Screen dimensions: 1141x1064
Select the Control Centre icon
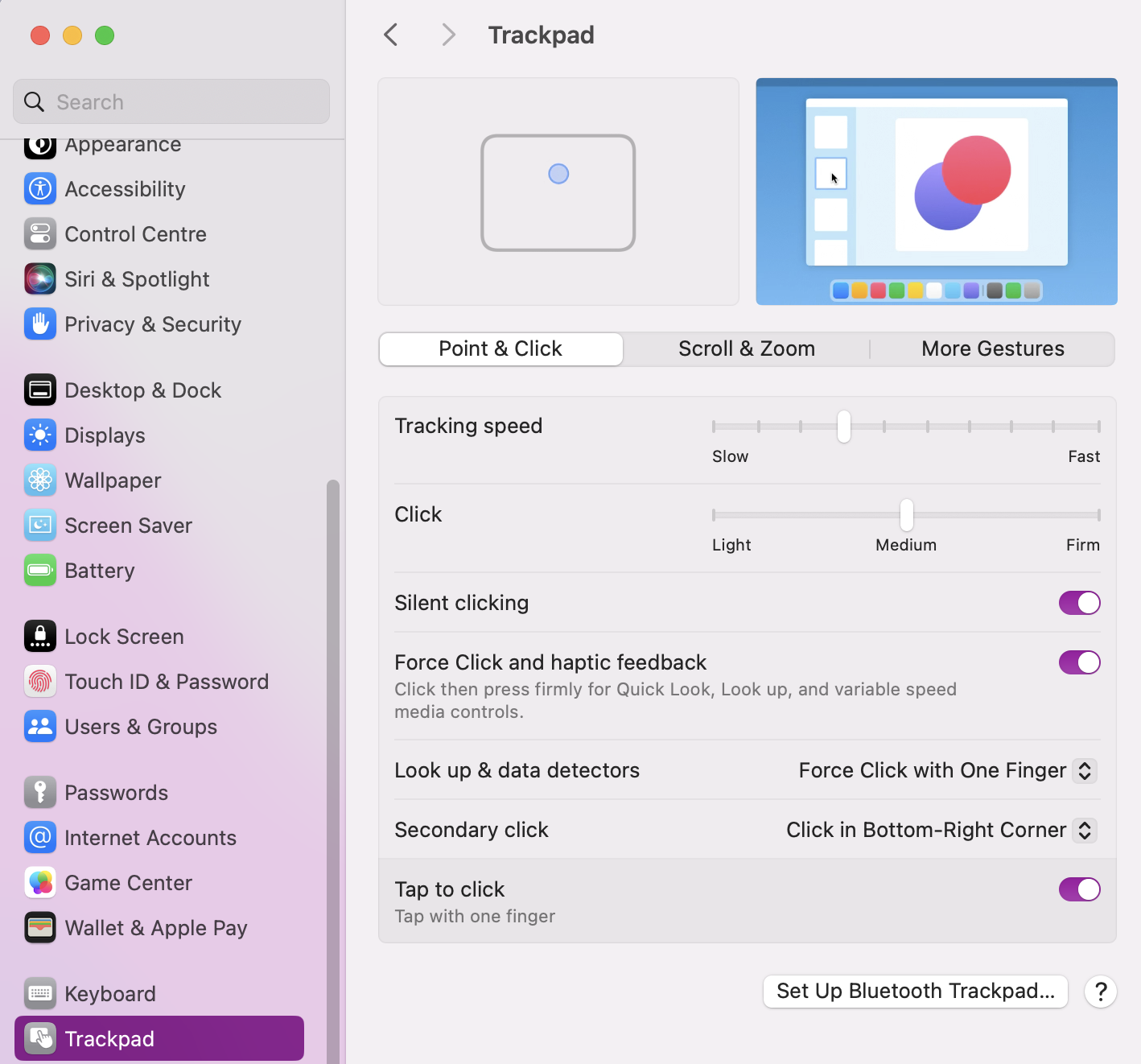click(x=39, y=233)
